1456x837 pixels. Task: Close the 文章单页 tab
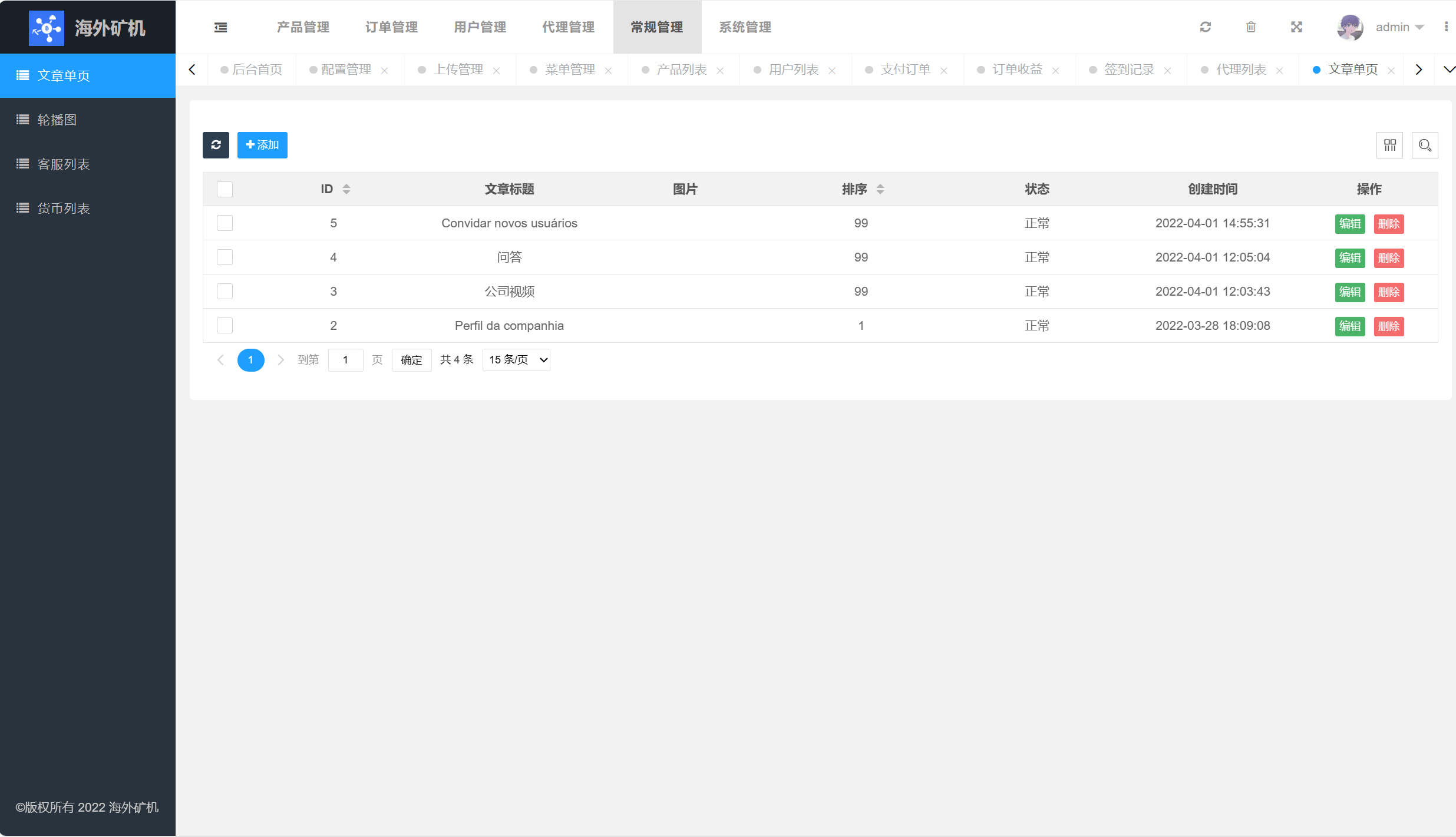(1391, 71)
